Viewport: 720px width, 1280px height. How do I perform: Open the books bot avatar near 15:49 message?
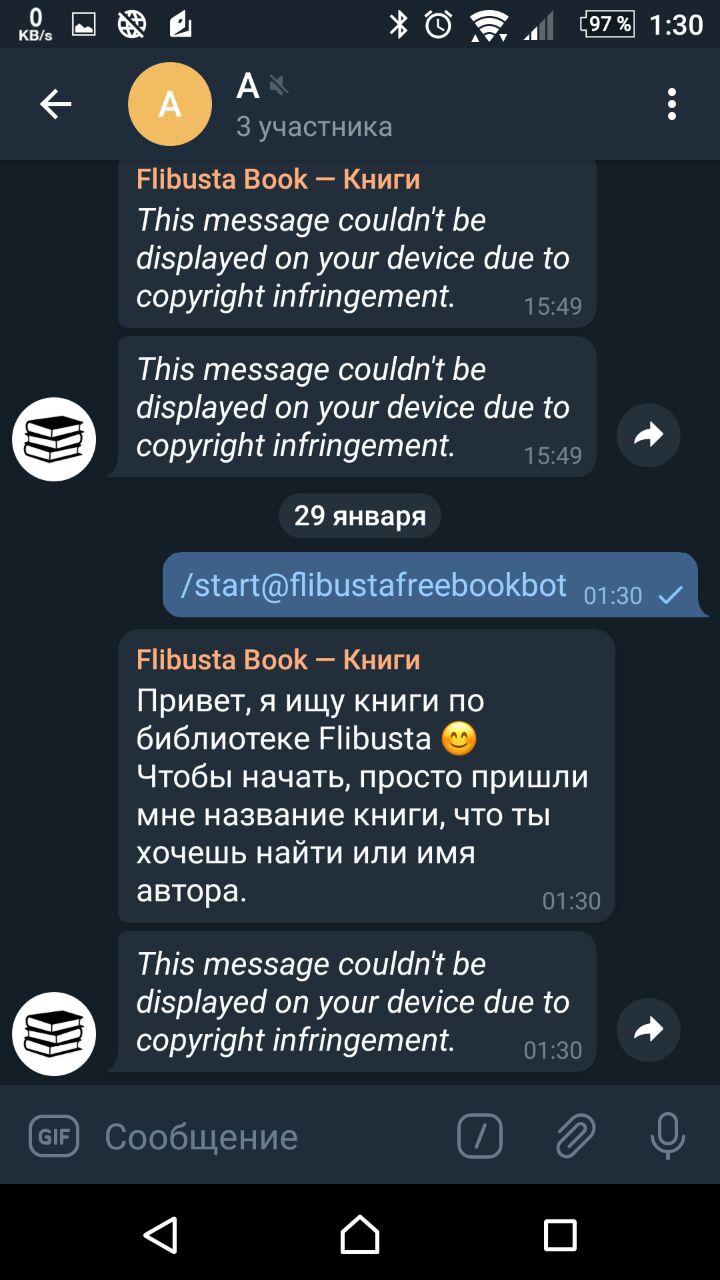(x=54, y=439)
